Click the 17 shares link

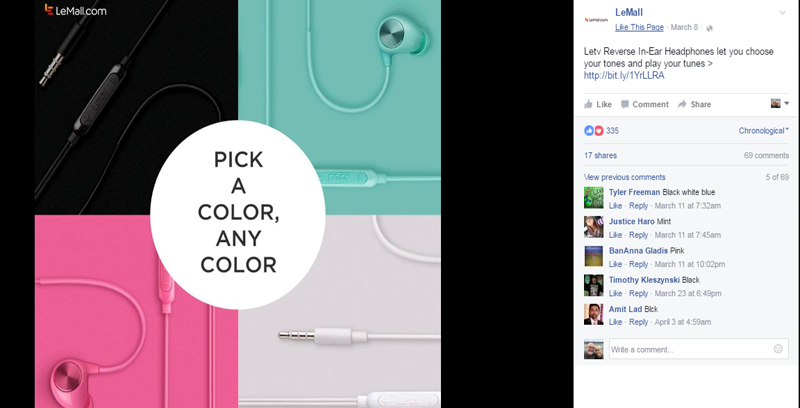pyautogui.click(x=600, y=155)
